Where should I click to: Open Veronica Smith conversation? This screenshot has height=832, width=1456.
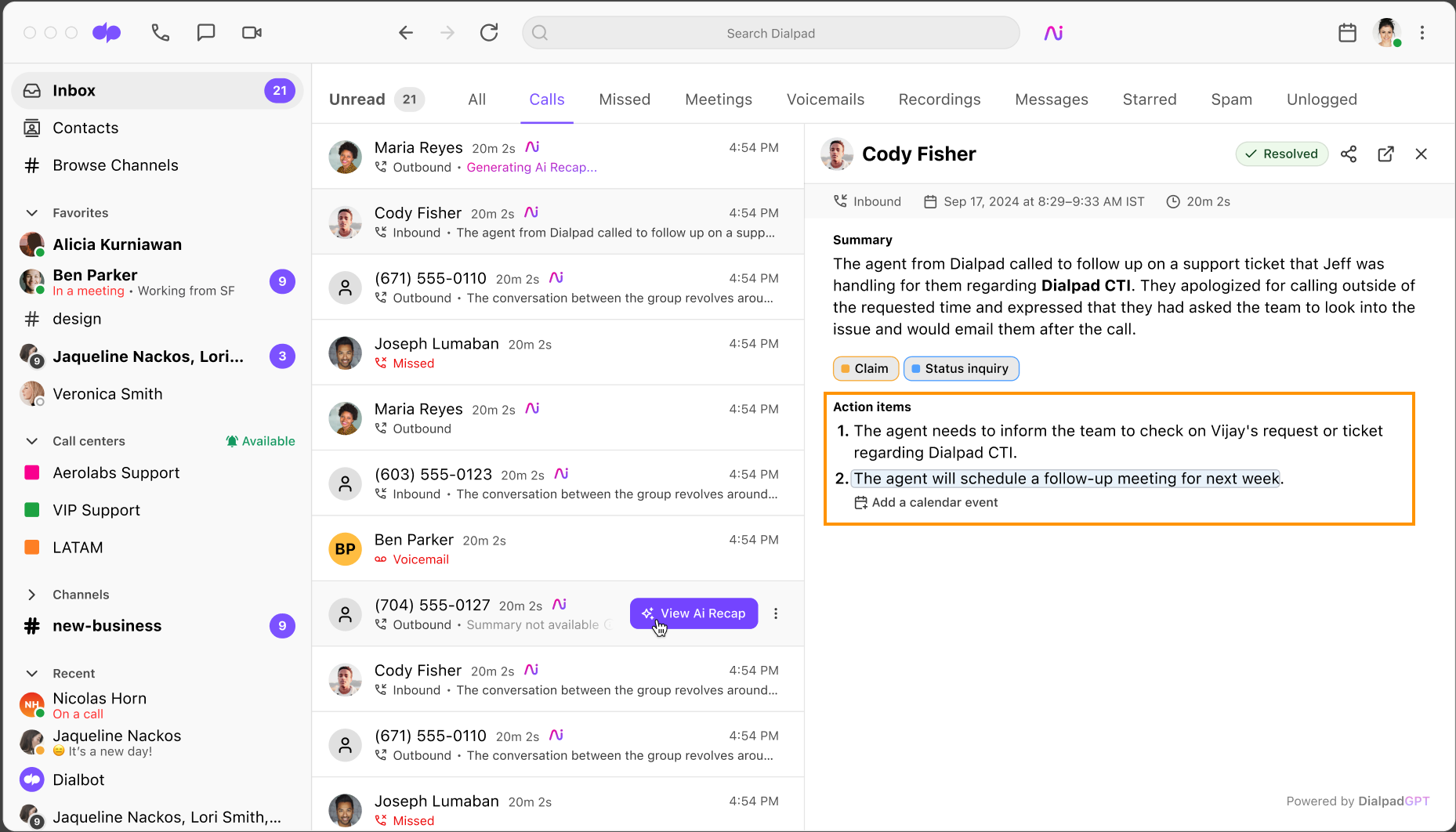(157, 394)
